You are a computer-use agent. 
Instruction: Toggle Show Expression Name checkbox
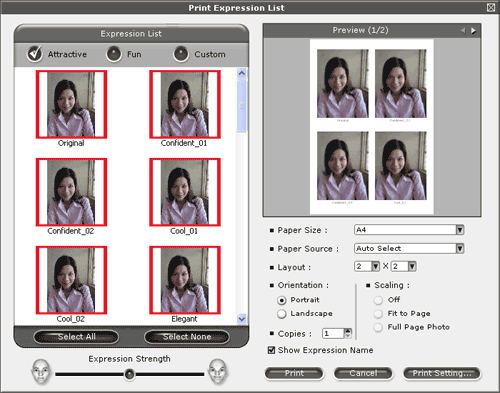tap(272, 350)
